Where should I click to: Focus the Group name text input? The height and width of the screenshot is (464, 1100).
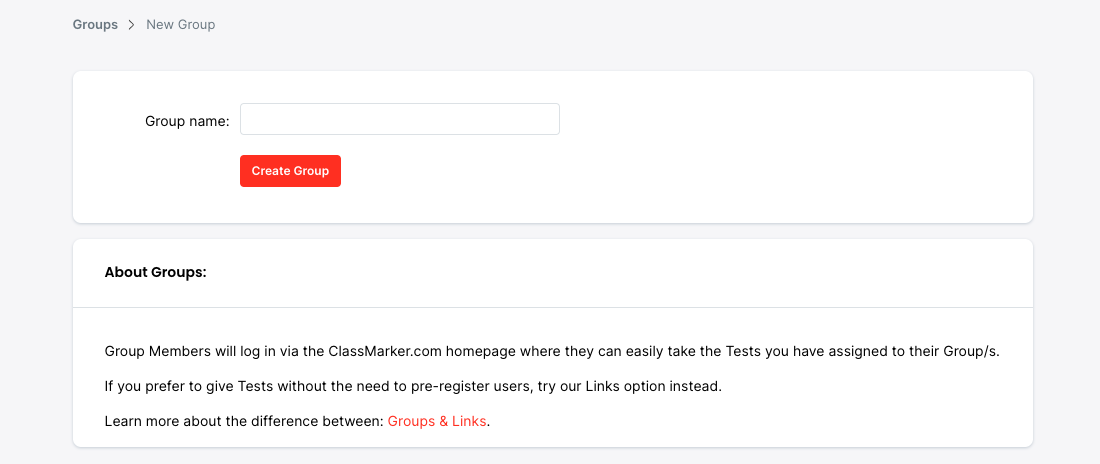[399, 119]
